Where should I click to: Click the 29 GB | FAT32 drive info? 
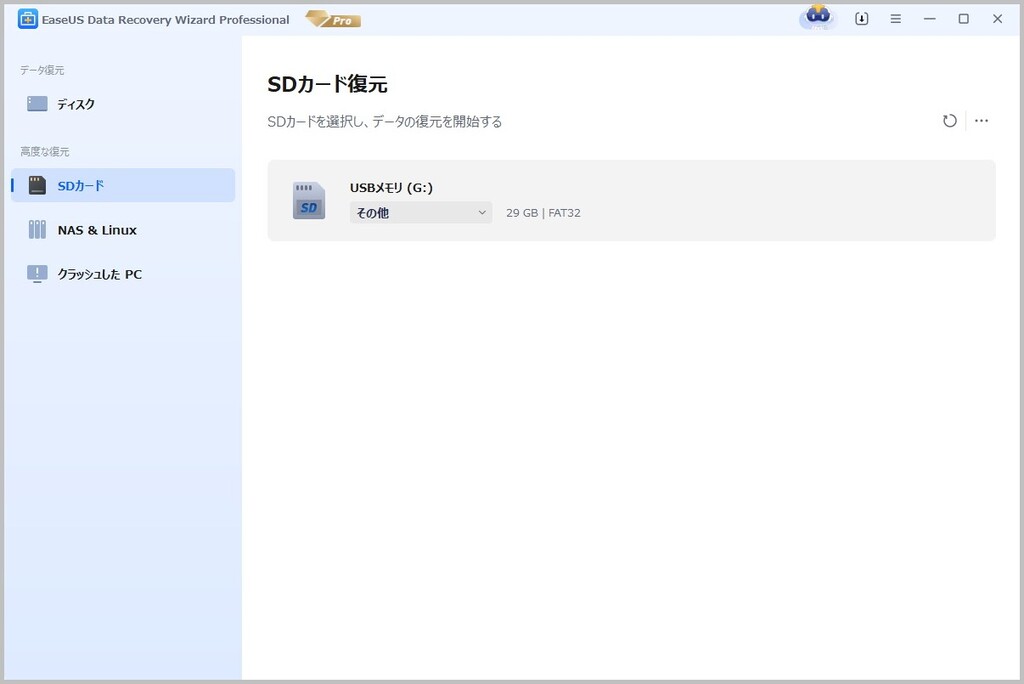coord(543,213)
